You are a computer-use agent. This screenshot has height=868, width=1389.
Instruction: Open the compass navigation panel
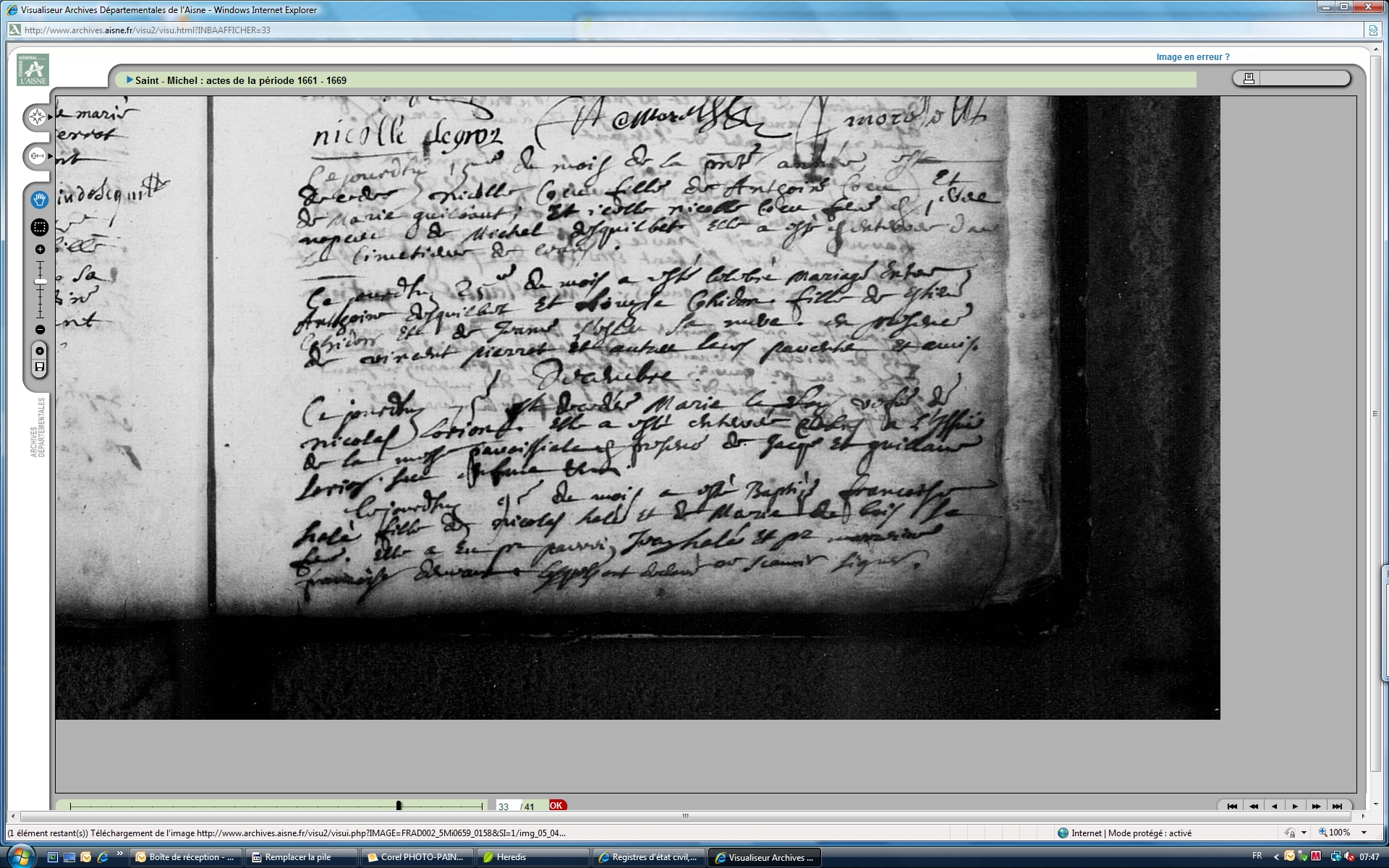(38, 117)
